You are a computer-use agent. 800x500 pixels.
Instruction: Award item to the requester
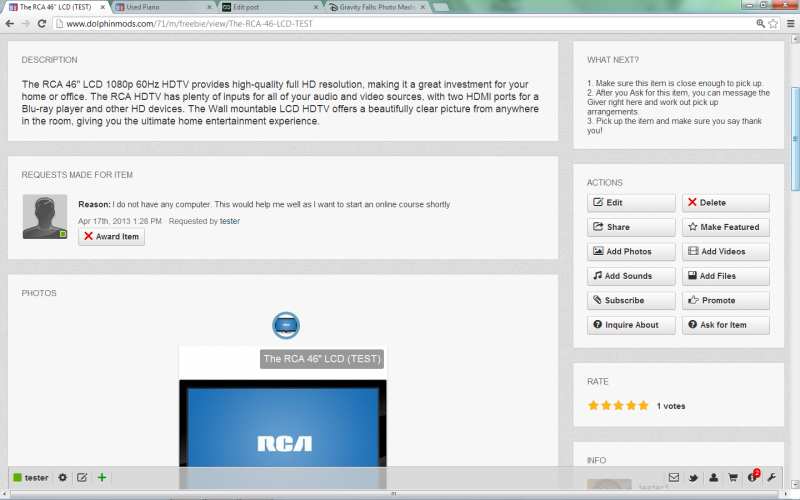point(111,237)
